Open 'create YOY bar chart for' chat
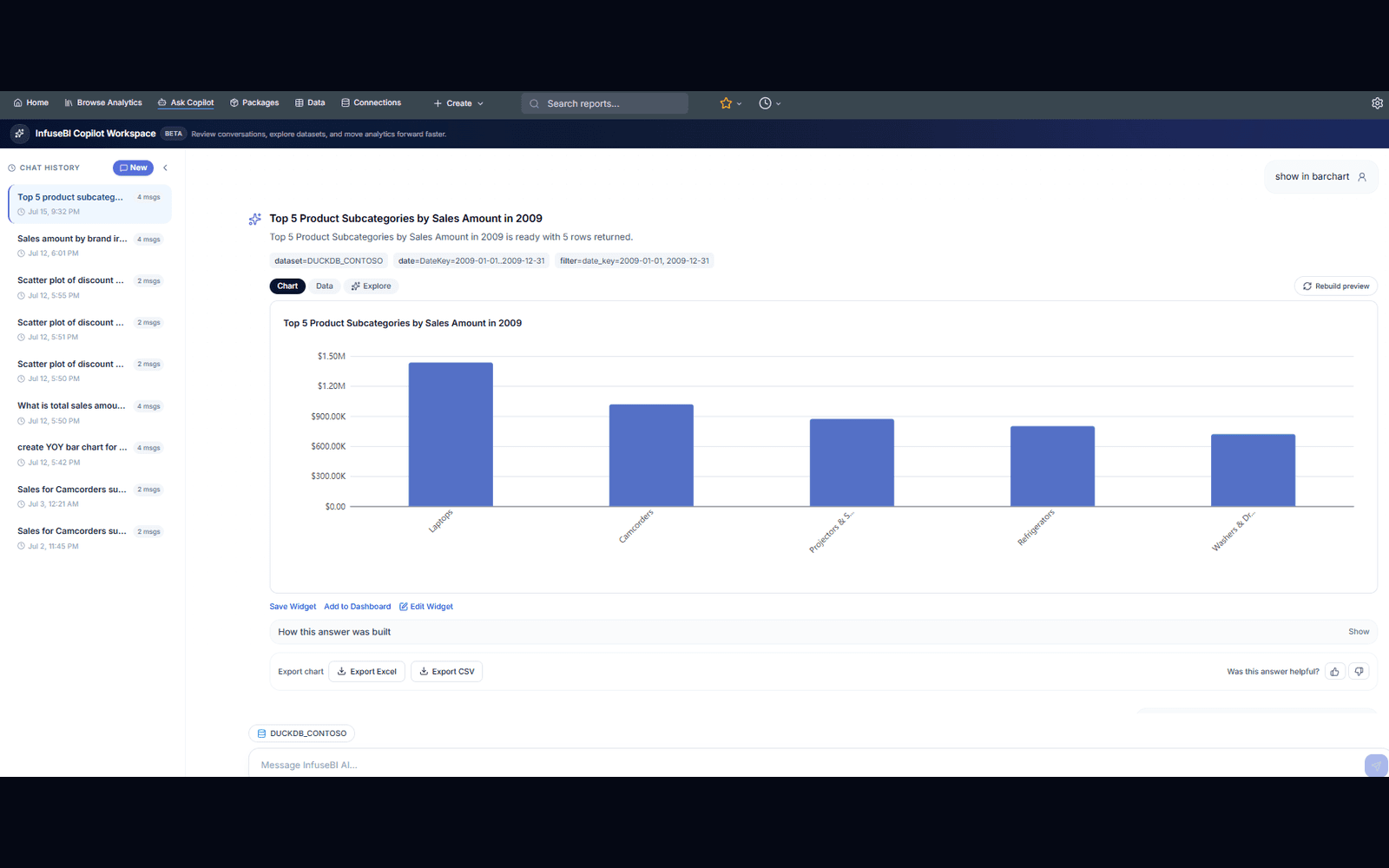Screen dimensions: 1389x868 [x=89, y=454]
